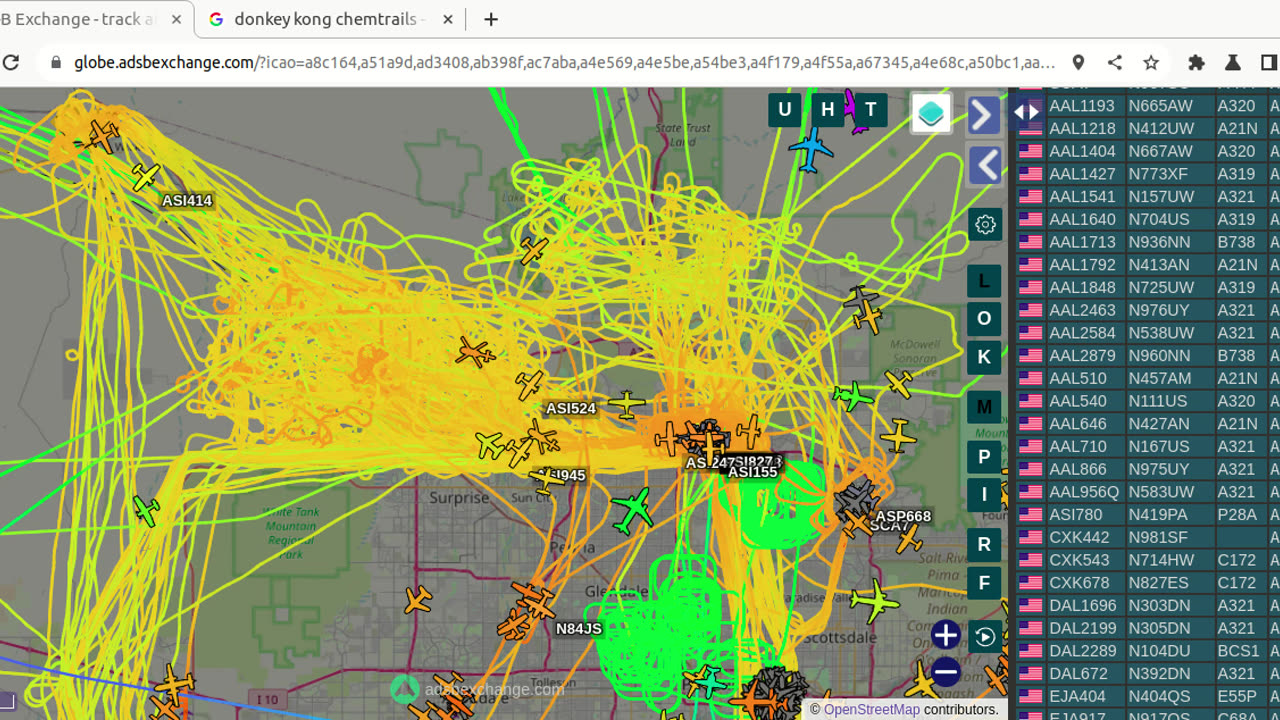Toggle the U map filter button
Viewport: 1280px width, 720px height.
coord(785,110)
